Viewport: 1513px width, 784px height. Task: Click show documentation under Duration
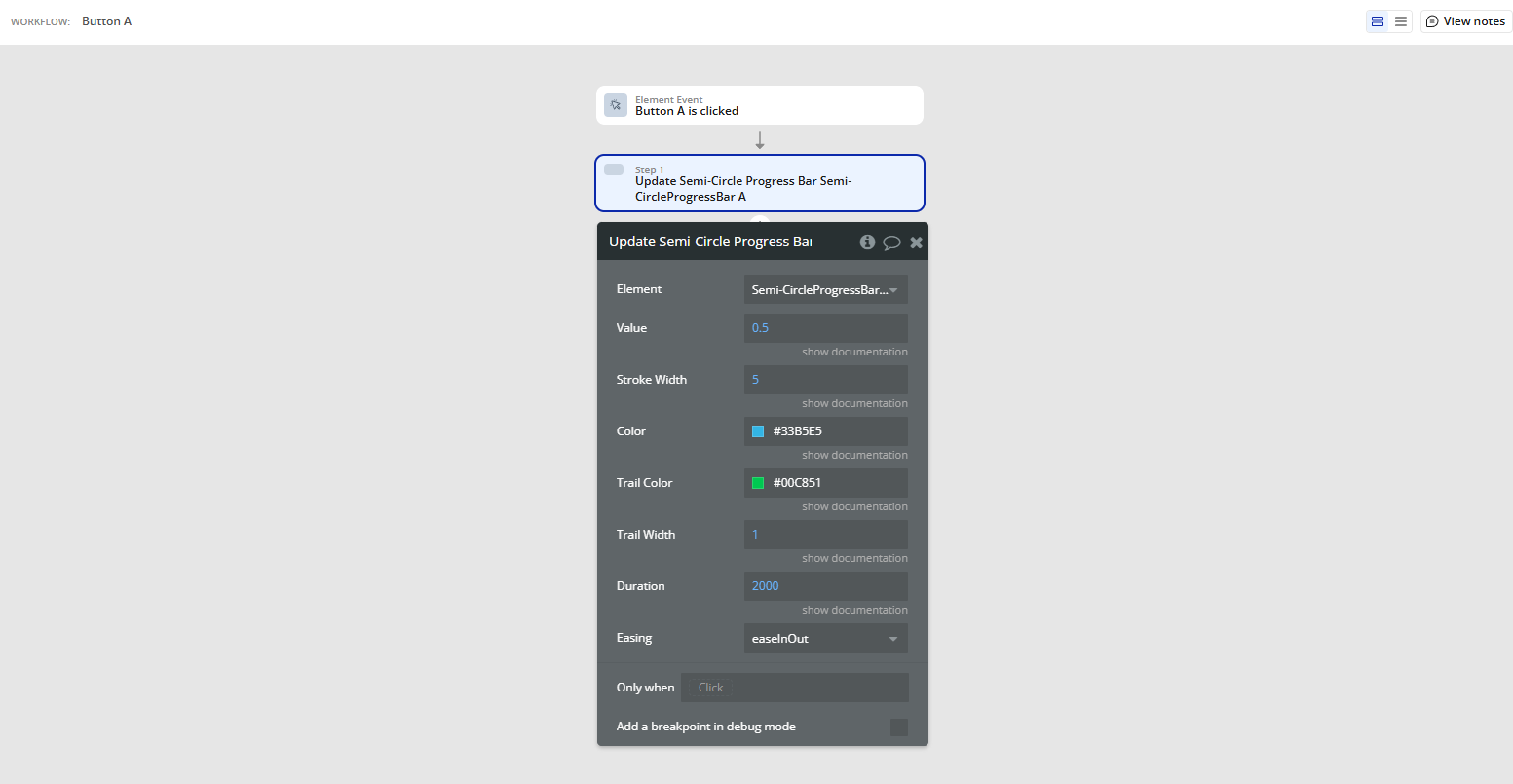[x=854, y=610]
